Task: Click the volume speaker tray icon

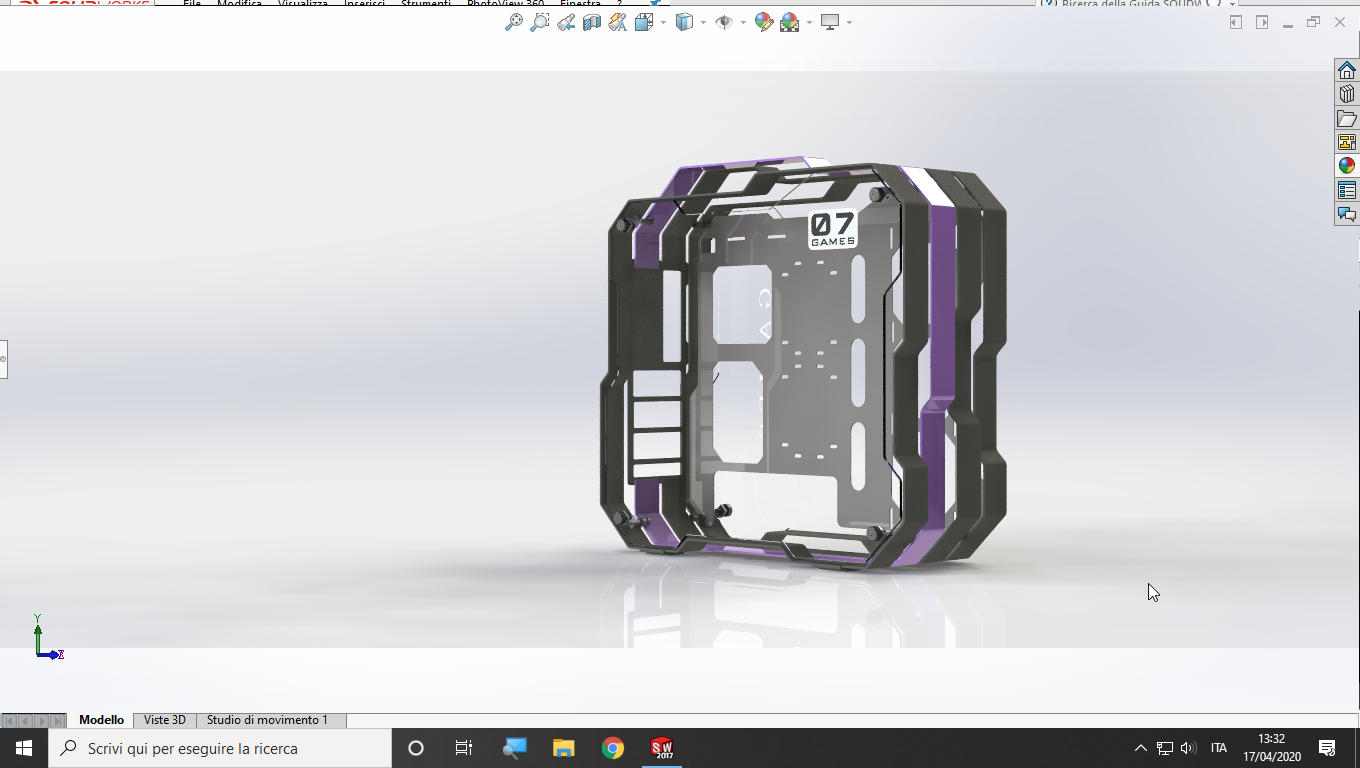Action: pos(1188,748)
